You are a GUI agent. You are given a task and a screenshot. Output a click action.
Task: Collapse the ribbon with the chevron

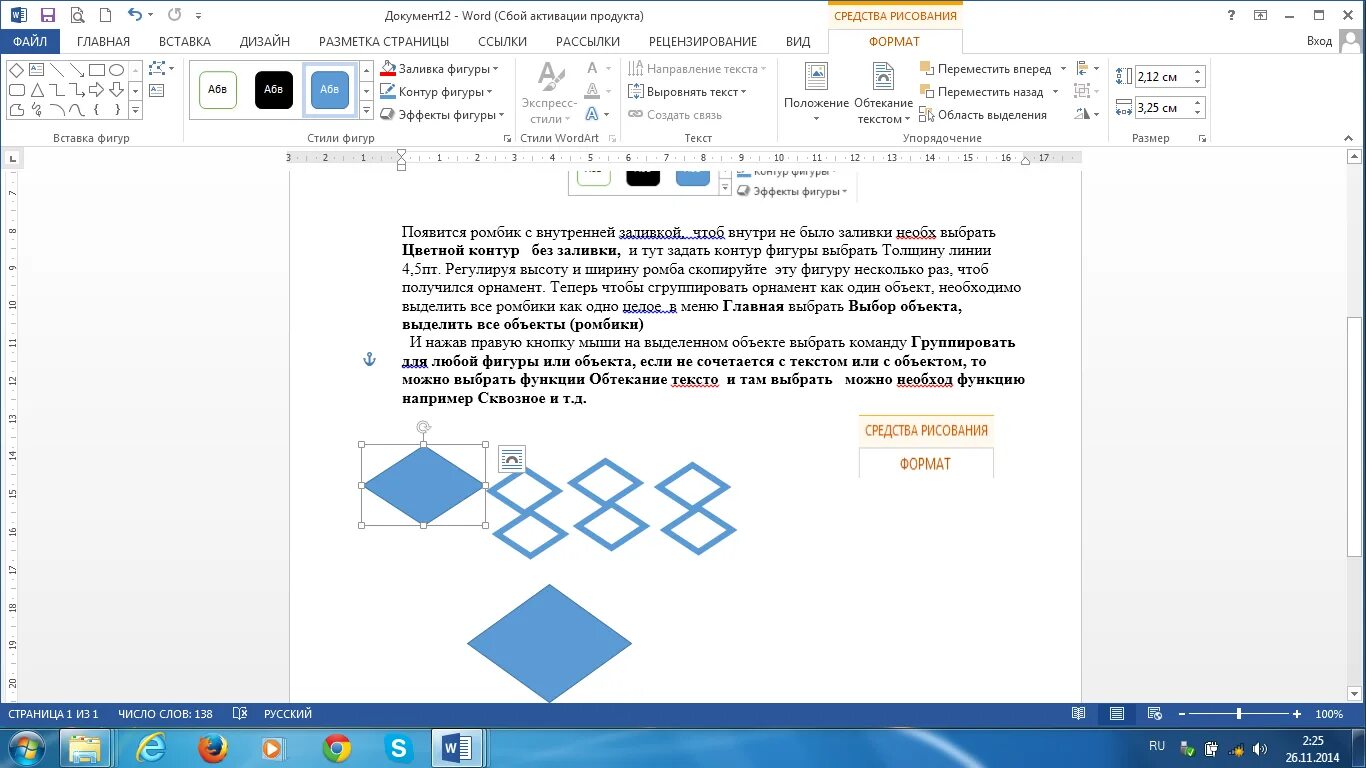tap(1350, 138)
